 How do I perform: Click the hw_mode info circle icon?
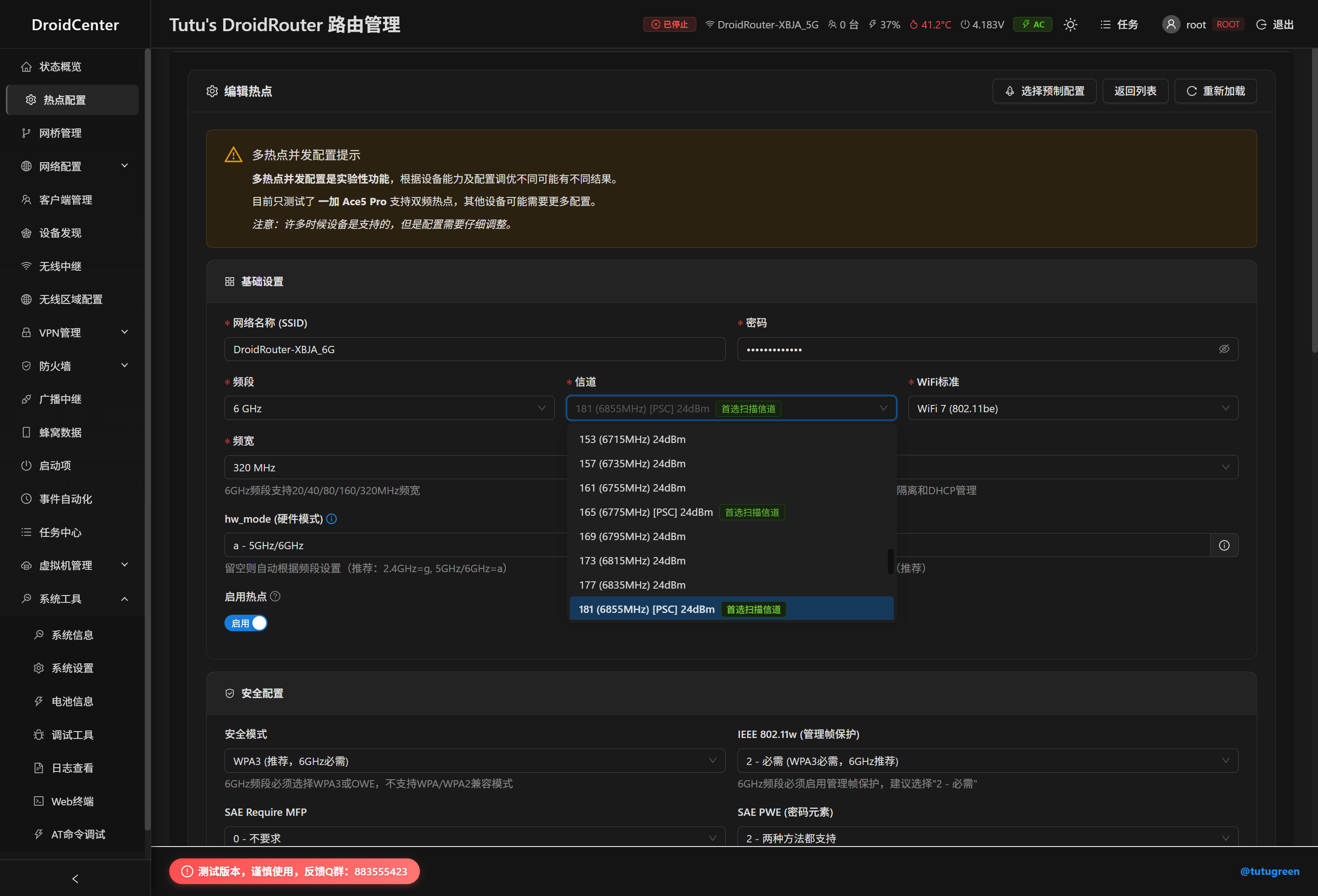click(x=332, y=519)
